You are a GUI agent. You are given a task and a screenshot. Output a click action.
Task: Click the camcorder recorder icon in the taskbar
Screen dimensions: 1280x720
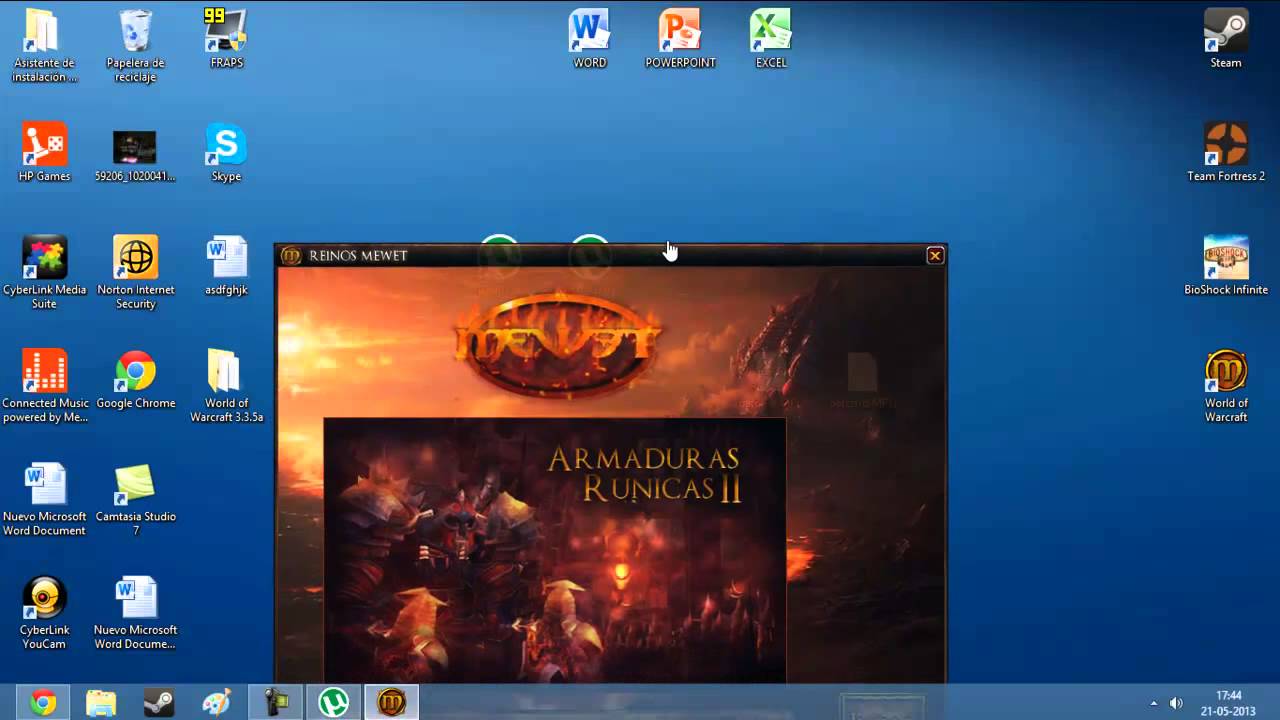(275, 703)
